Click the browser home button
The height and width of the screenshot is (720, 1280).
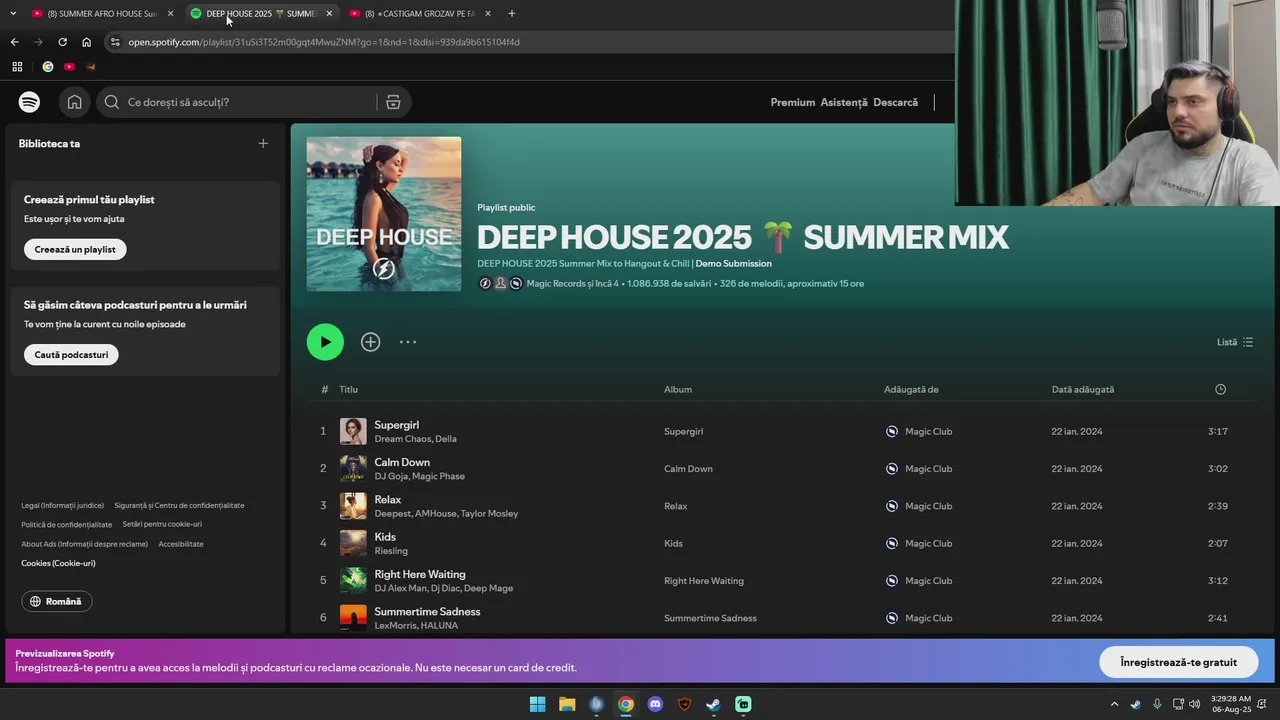tap(87, 42)
